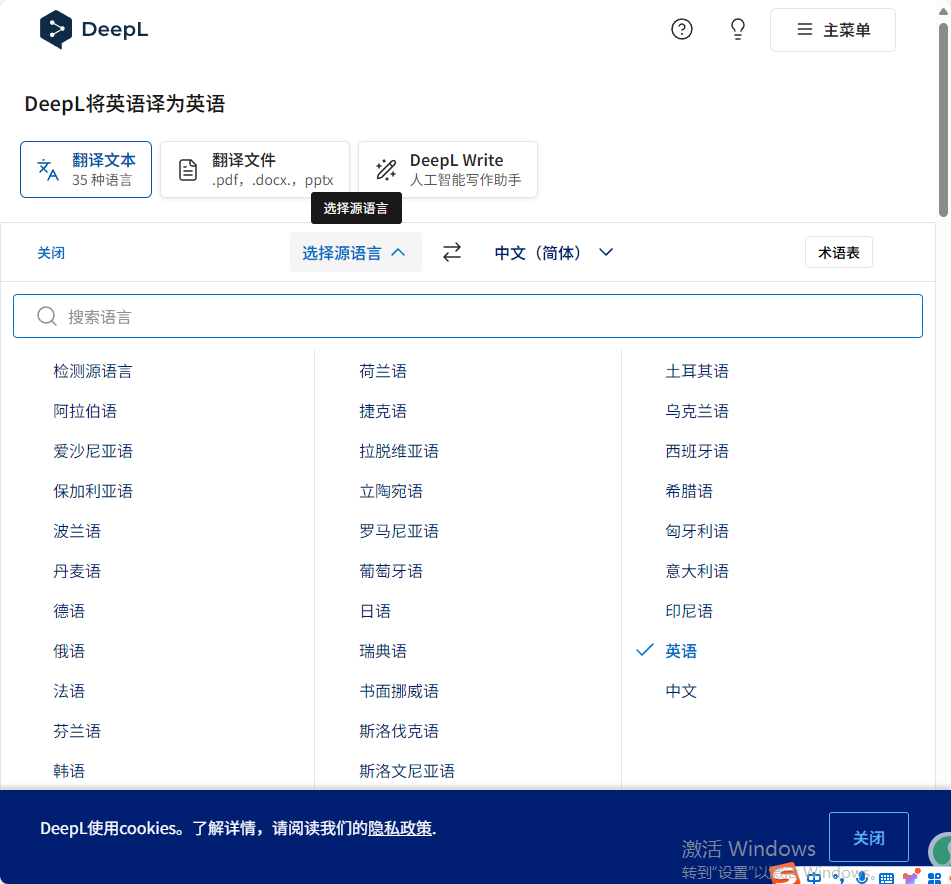Open the 主菜单 main menu

pyautogui.click(x=833, y=30)
